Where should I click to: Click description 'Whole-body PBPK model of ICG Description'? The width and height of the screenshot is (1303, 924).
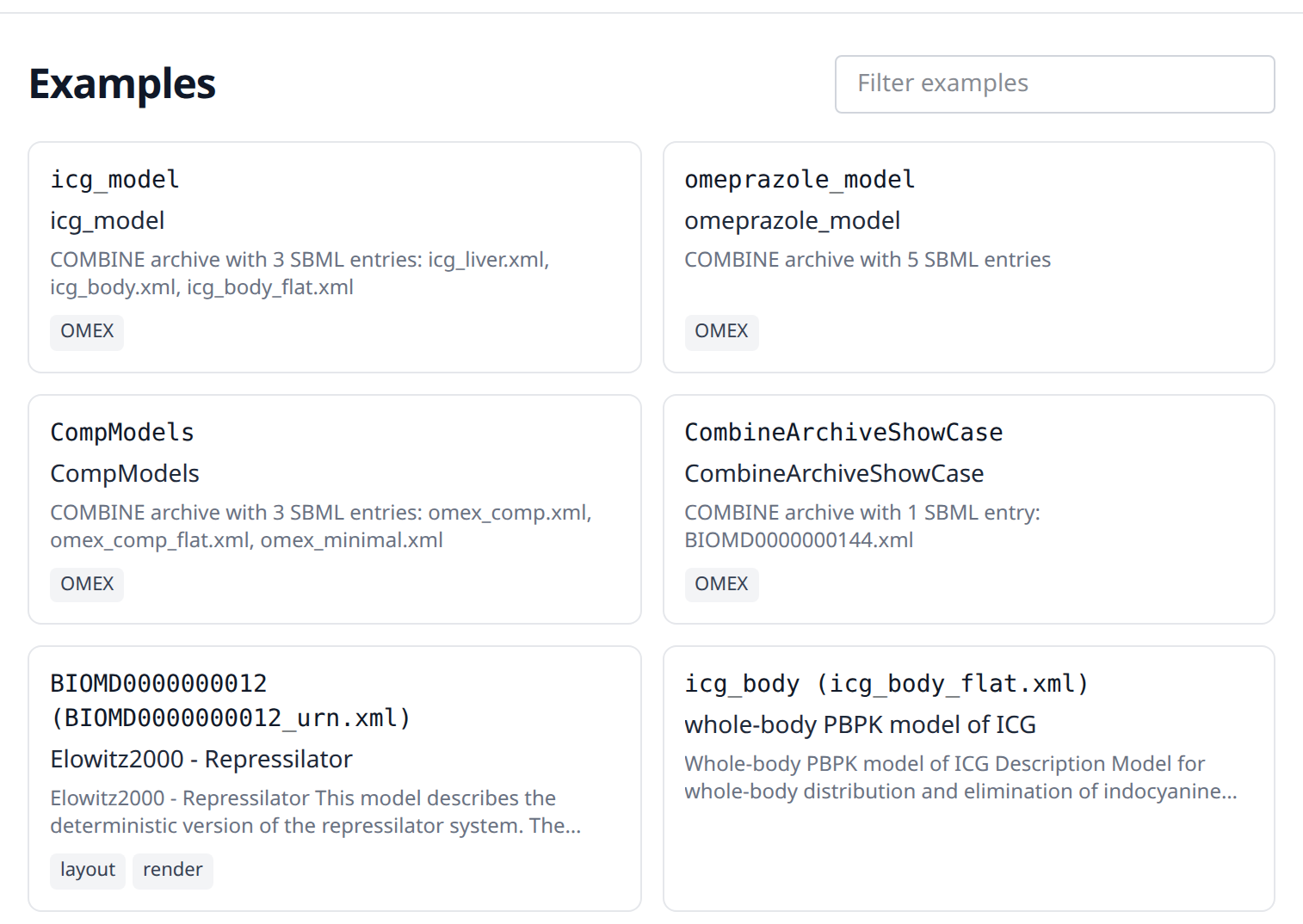coord(960,778)
